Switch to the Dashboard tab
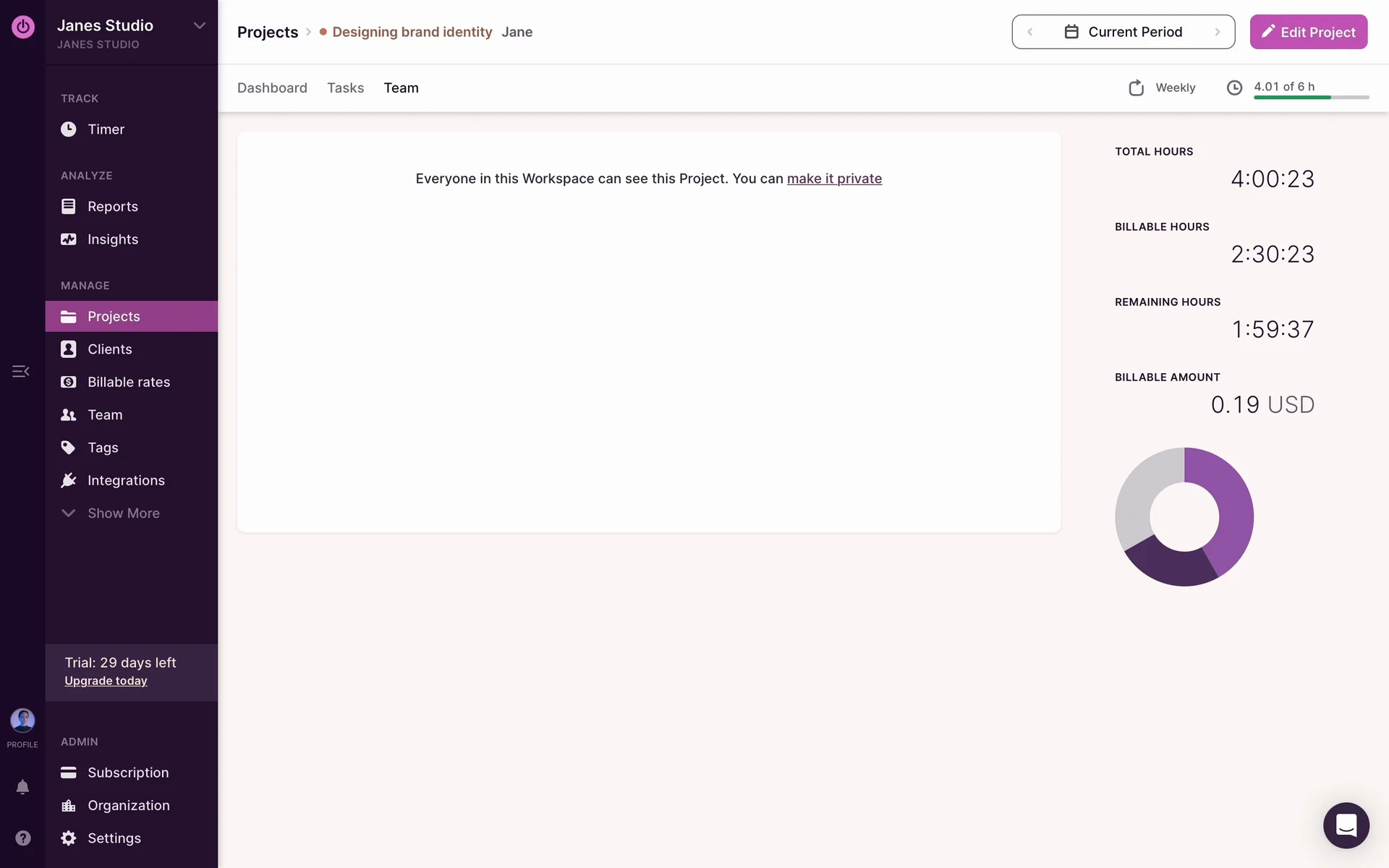This screenshot has height=868, width=1389. point(272,88)
